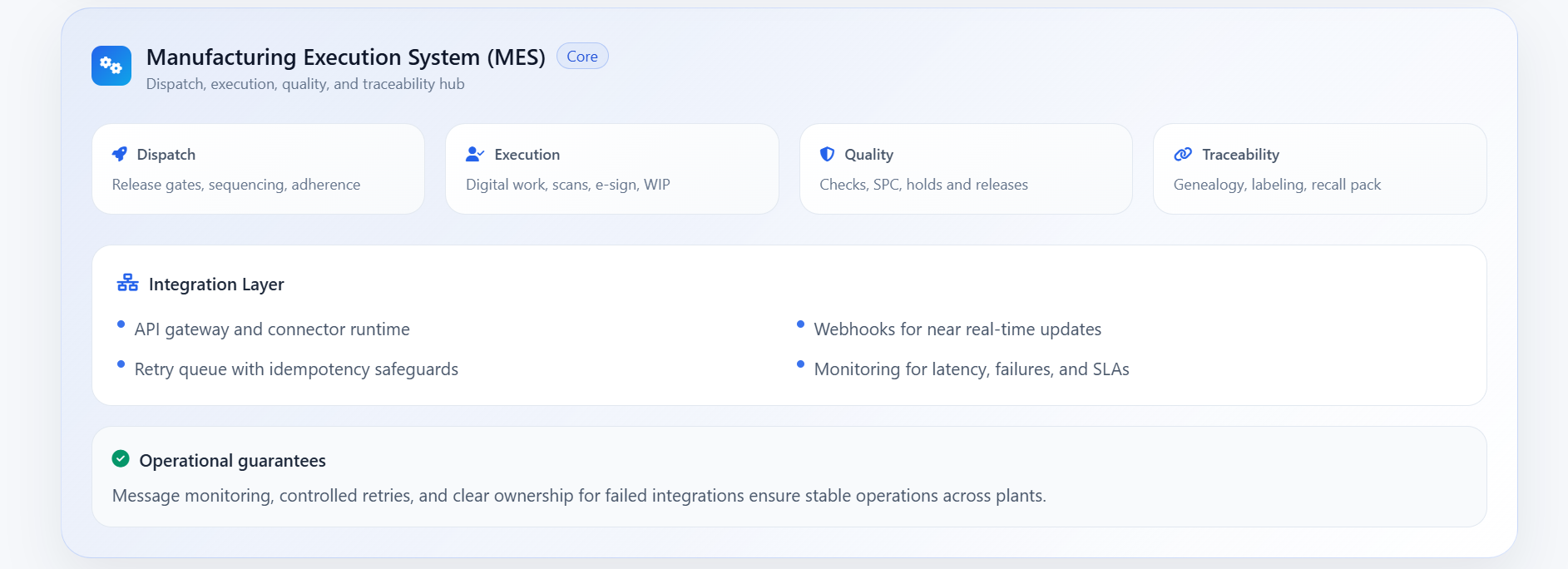Click the Execution user-check icon
This screenshot has width=1568, height=569.
click(x=474, y=154)
